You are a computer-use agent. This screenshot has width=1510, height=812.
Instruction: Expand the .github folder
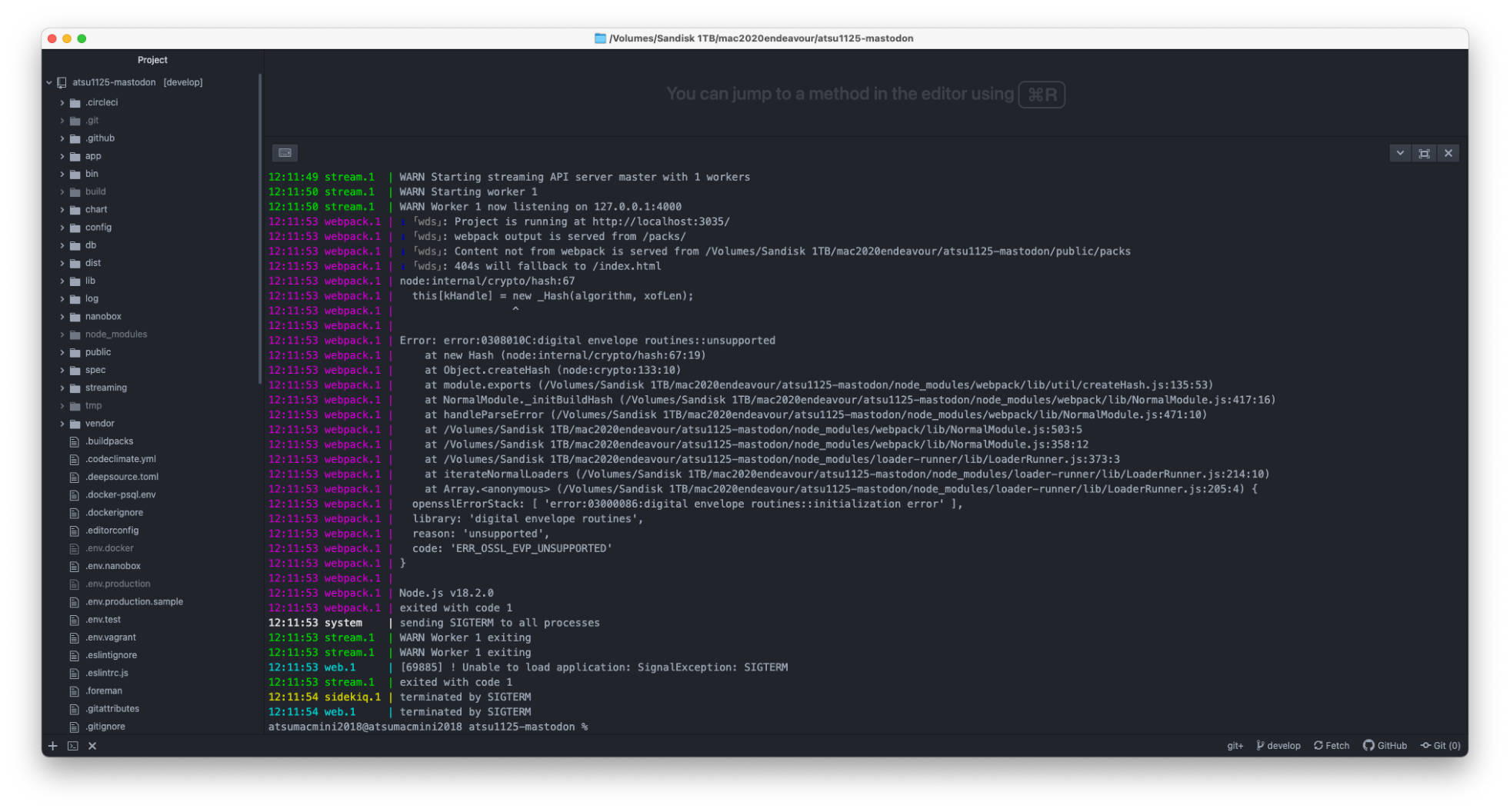point(62,138)
